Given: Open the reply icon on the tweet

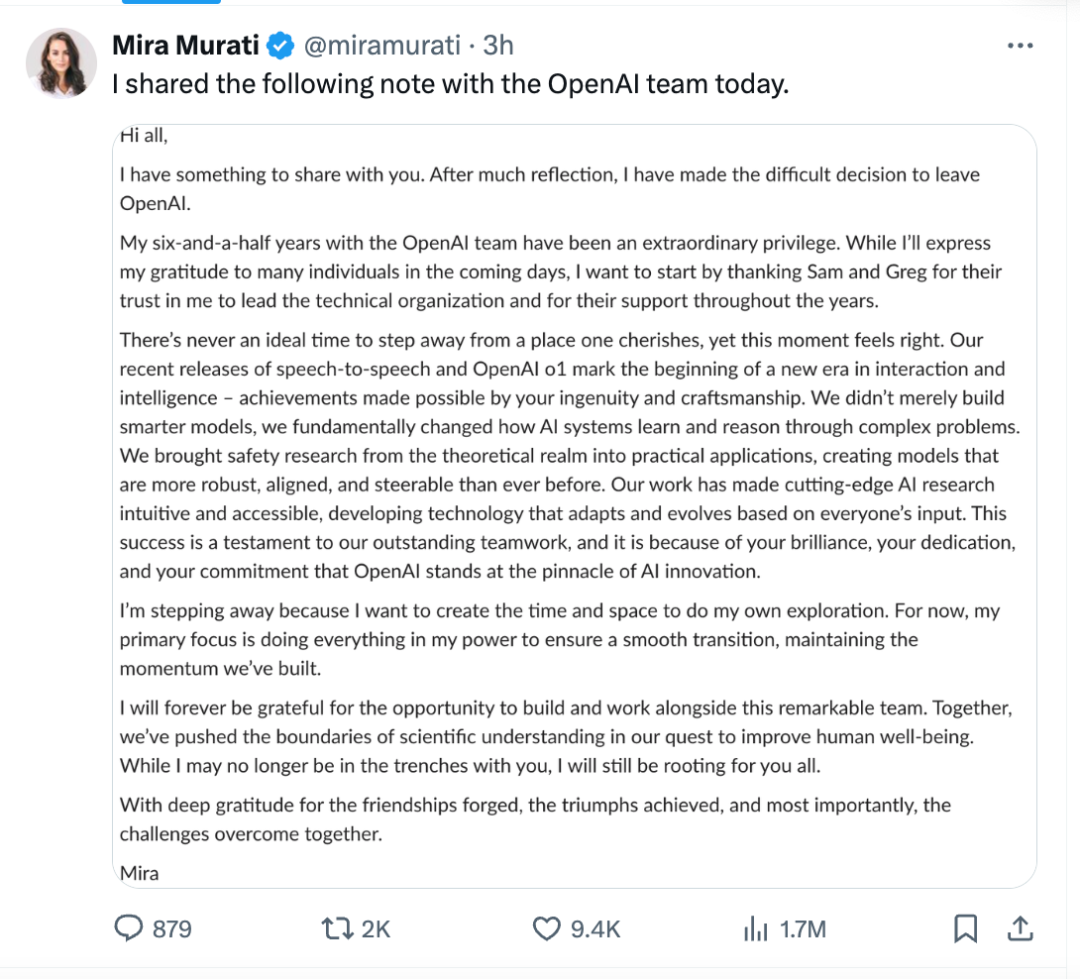Looking at the screenshot, I should click(x=130, y=929).
